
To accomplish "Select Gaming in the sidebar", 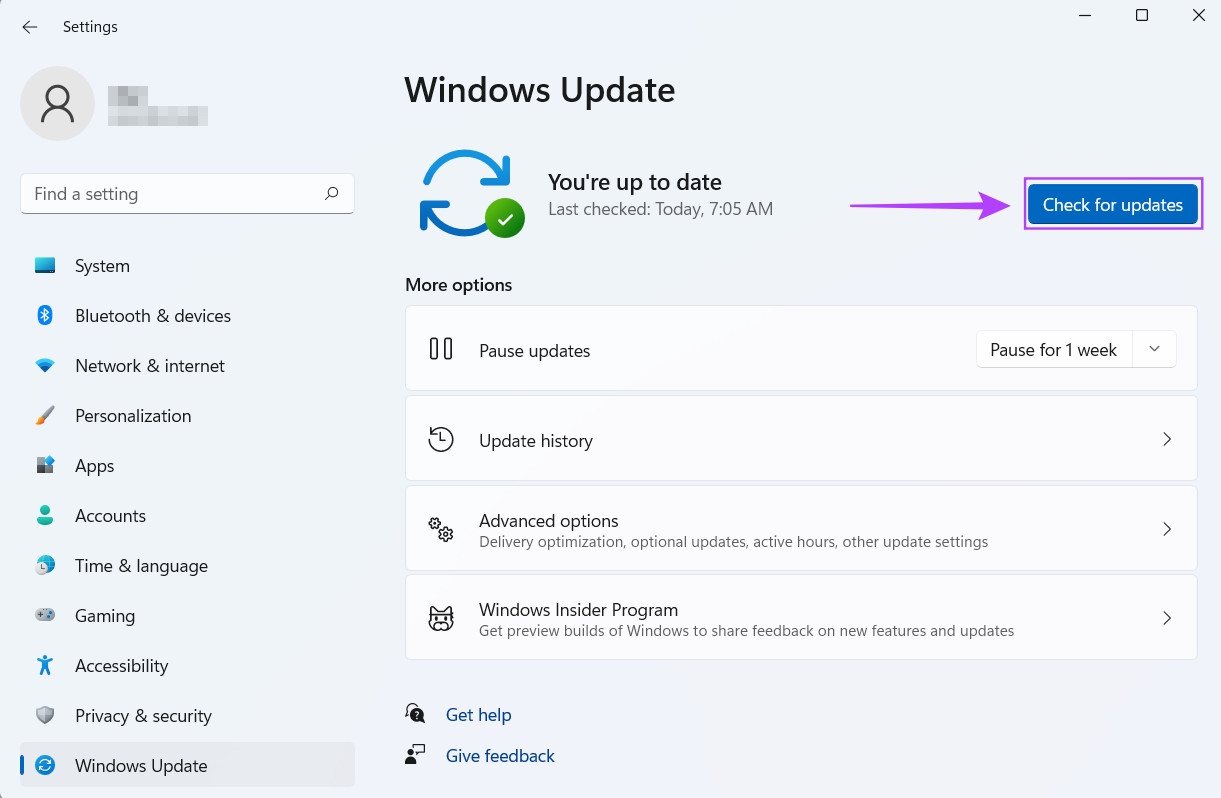I will tap(187, 616).
